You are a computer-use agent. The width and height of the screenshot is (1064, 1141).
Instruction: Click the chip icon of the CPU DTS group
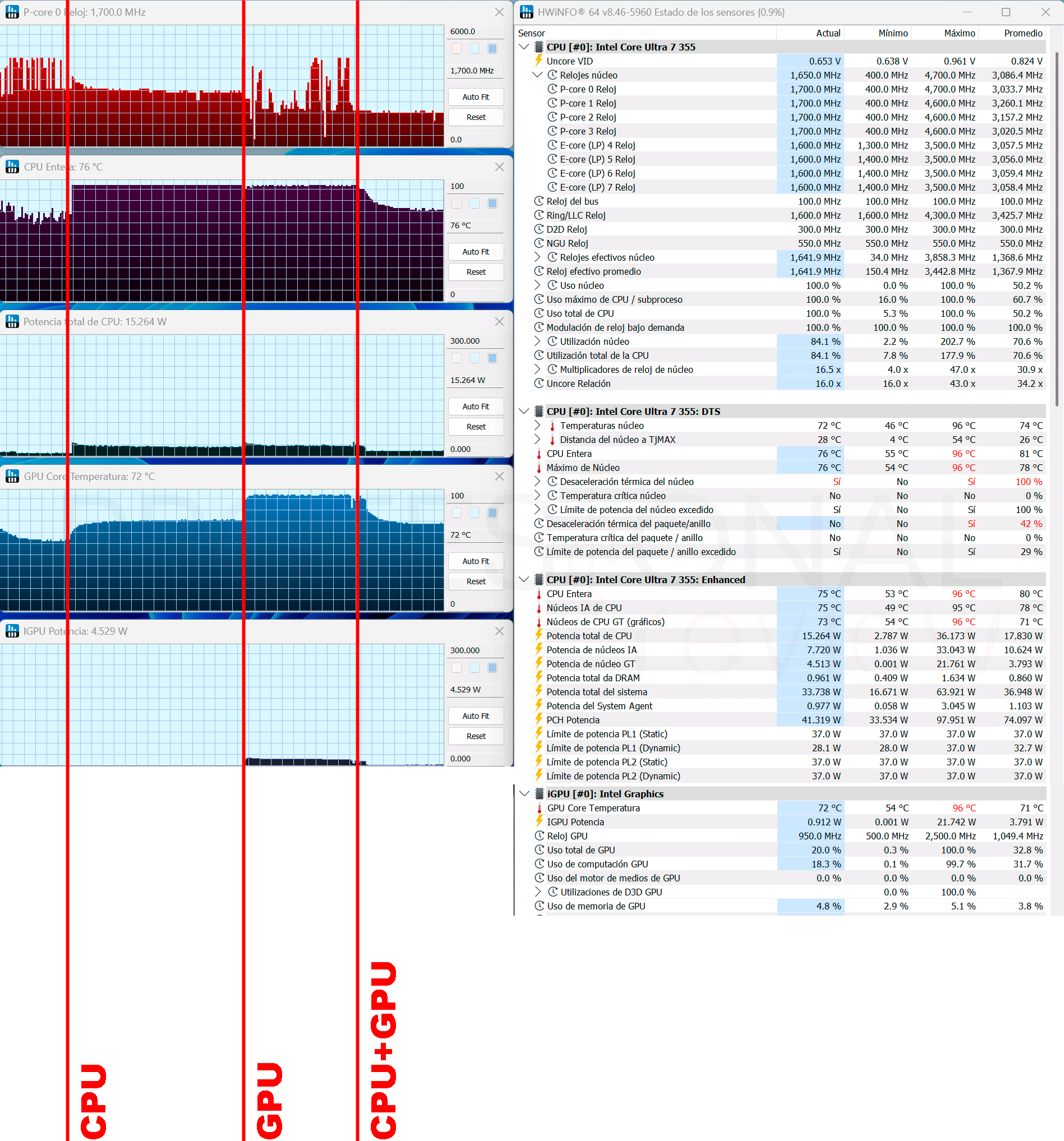[x=538, y=412]
